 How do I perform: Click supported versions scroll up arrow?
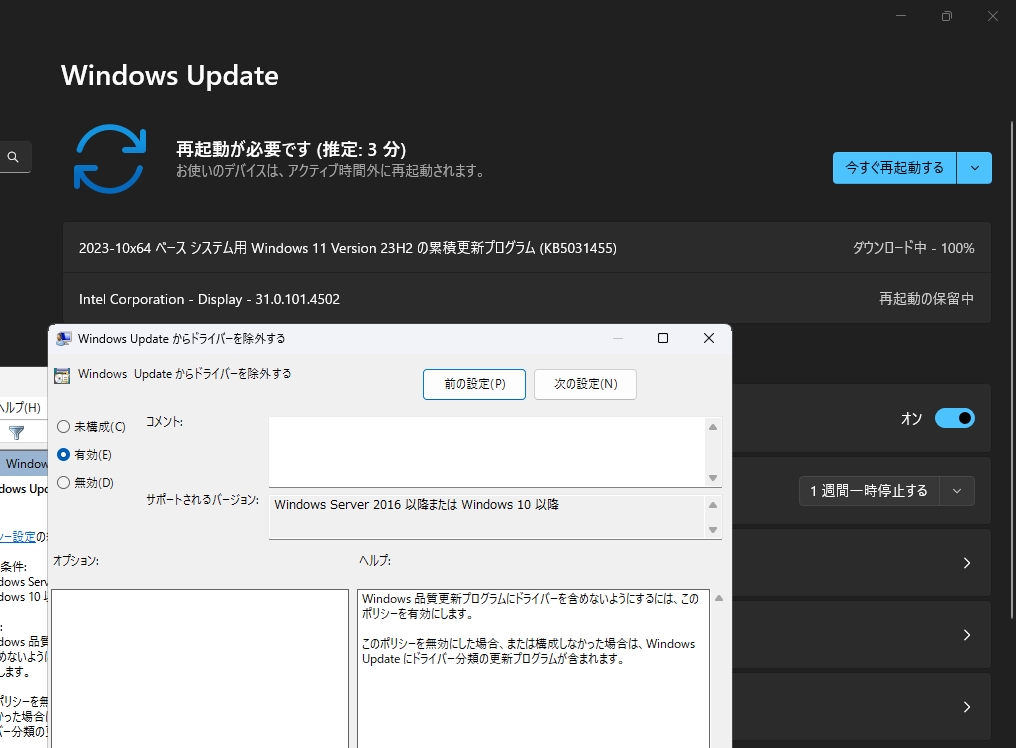(x=713, y=505)
